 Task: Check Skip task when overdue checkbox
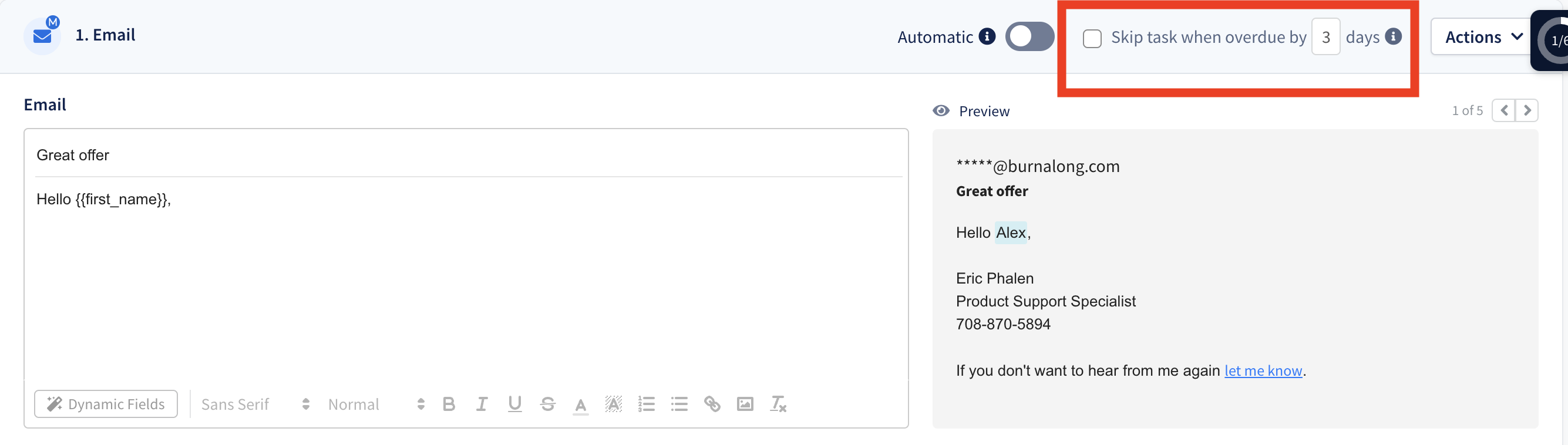coord(1092,38)
